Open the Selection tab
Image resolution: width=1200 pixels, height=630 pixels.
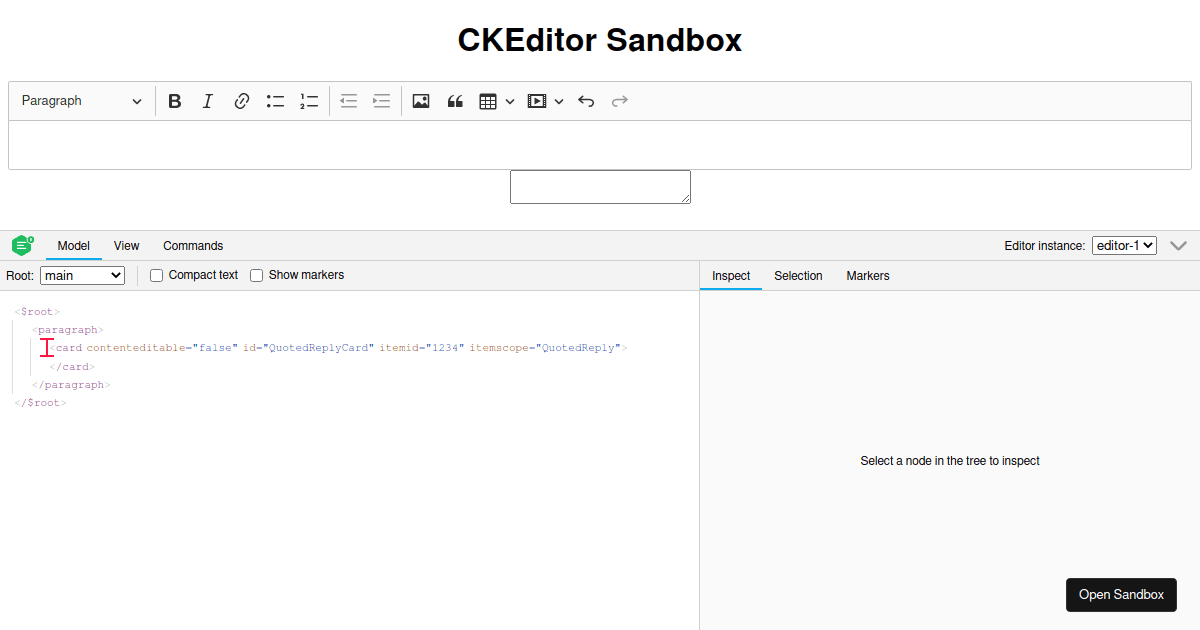[x=798, y=276]
